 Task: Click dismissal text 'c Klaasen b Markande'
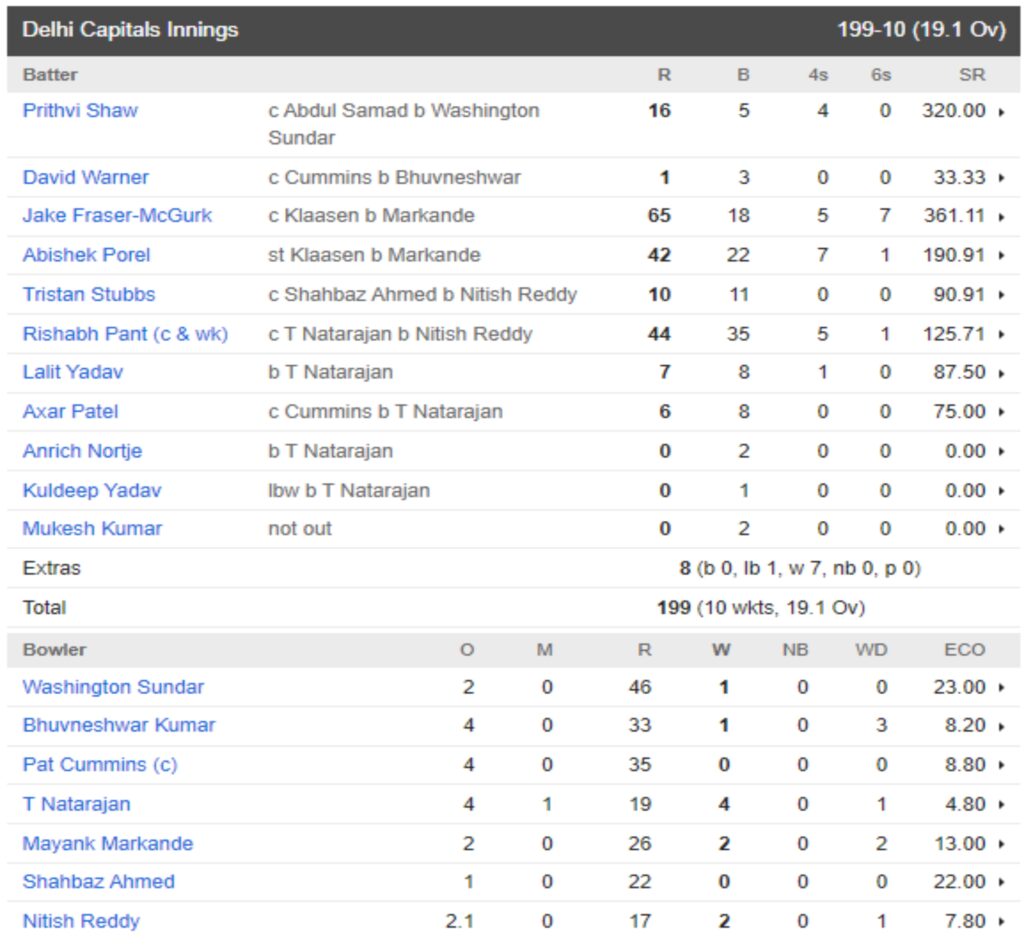pos(371,216)
